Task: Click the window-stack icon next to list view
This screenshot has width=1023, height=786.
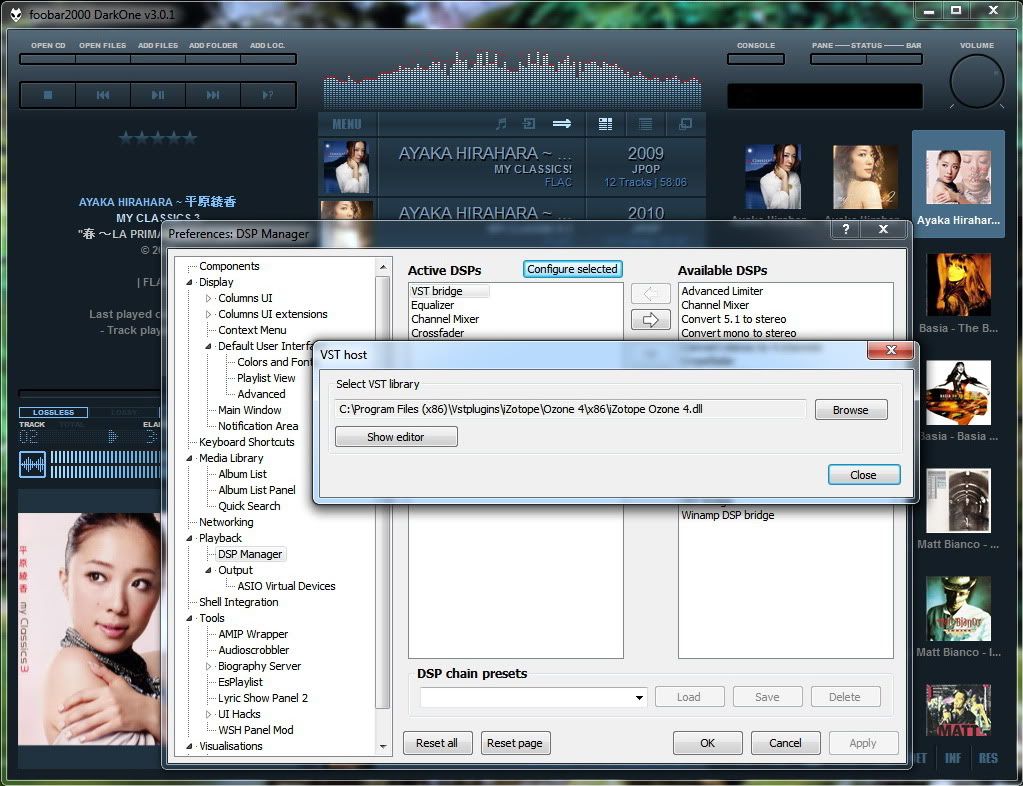Action: 685,124
